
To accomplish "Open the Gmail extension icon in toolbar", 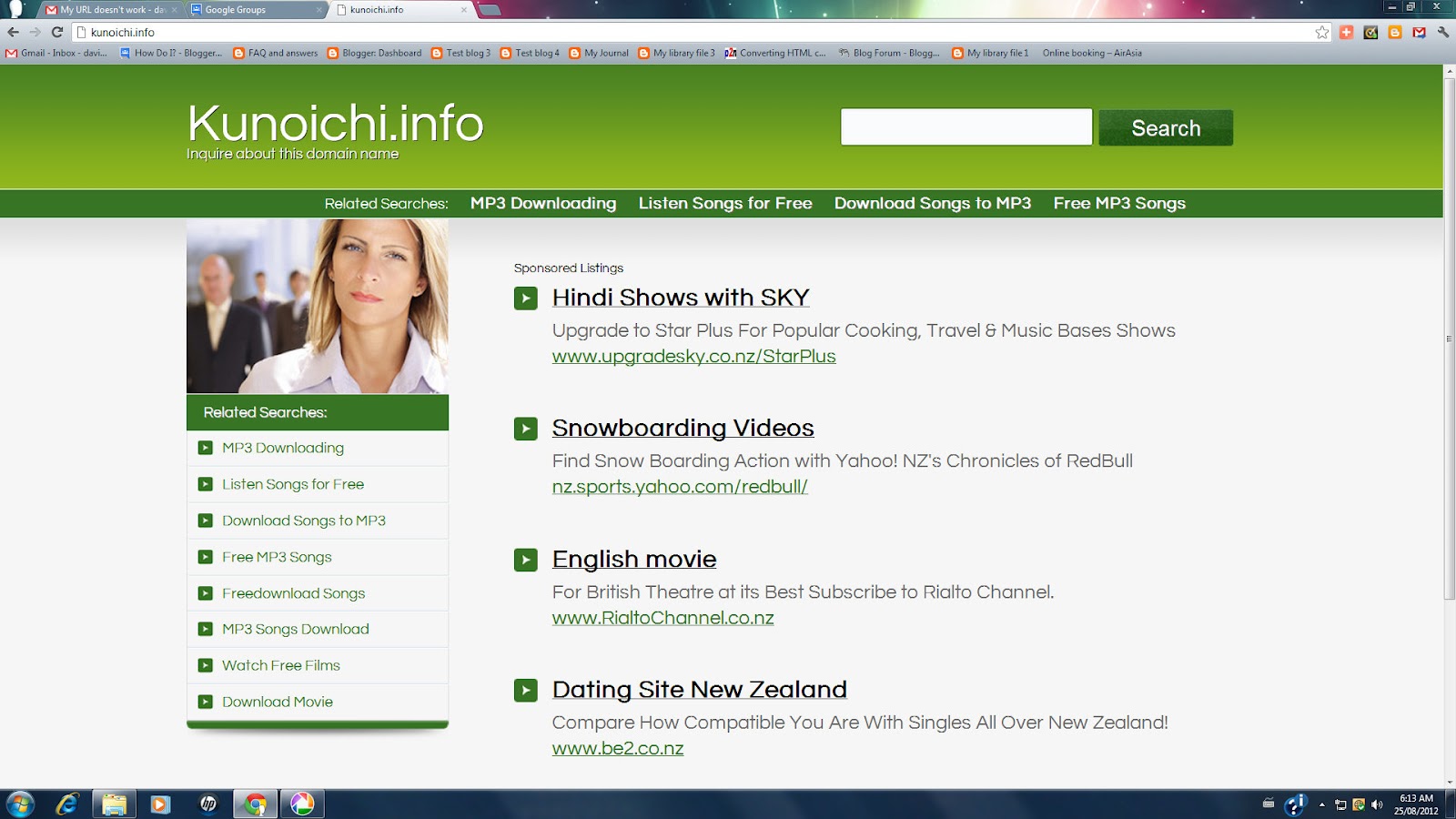I will 1419,32.
